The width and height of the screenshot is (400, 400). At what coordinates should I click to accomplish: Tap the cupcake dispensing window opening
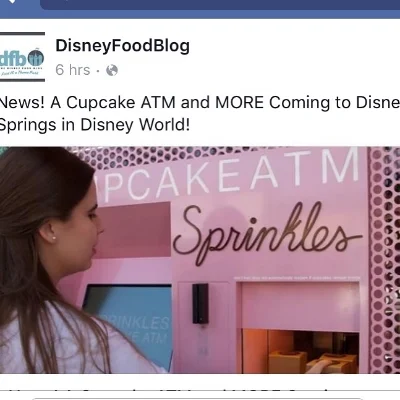point(300,352)
